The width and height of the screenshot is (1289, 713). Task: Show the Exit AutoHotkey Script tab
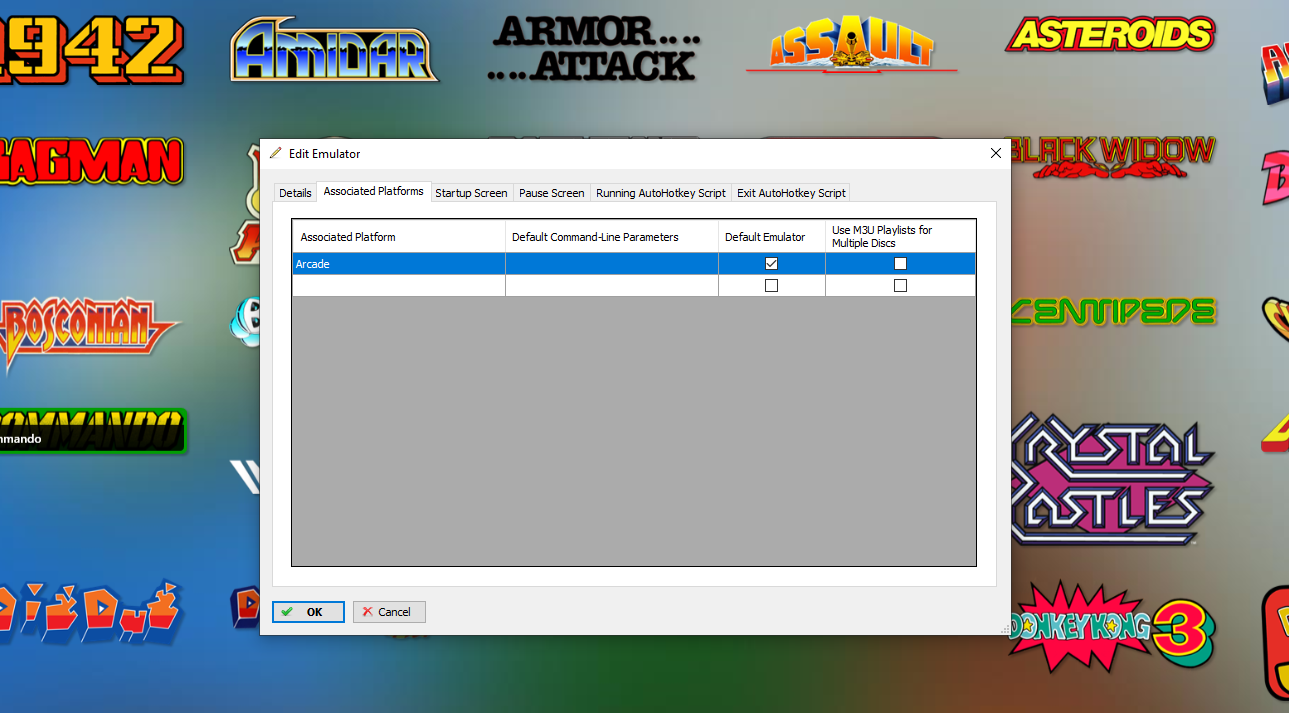[x=791, y=193]
